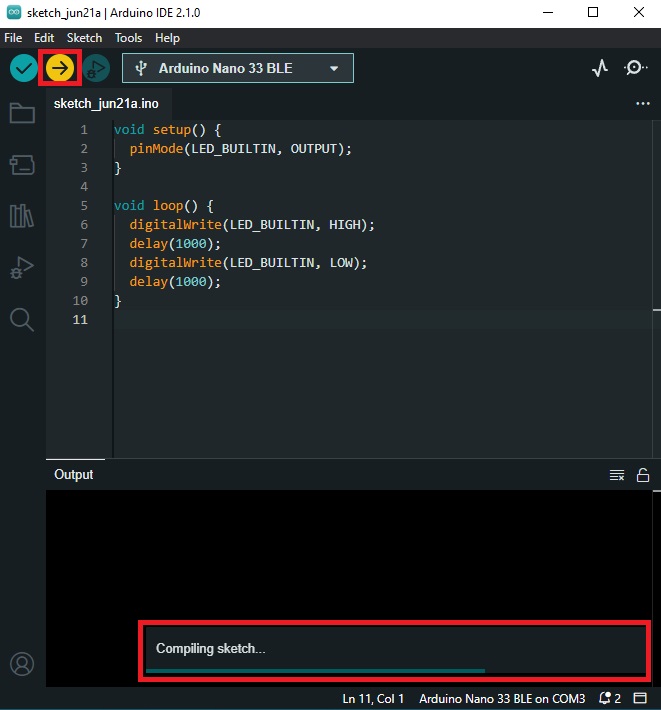Open the Sketchbook folder panel

point(22,113)
